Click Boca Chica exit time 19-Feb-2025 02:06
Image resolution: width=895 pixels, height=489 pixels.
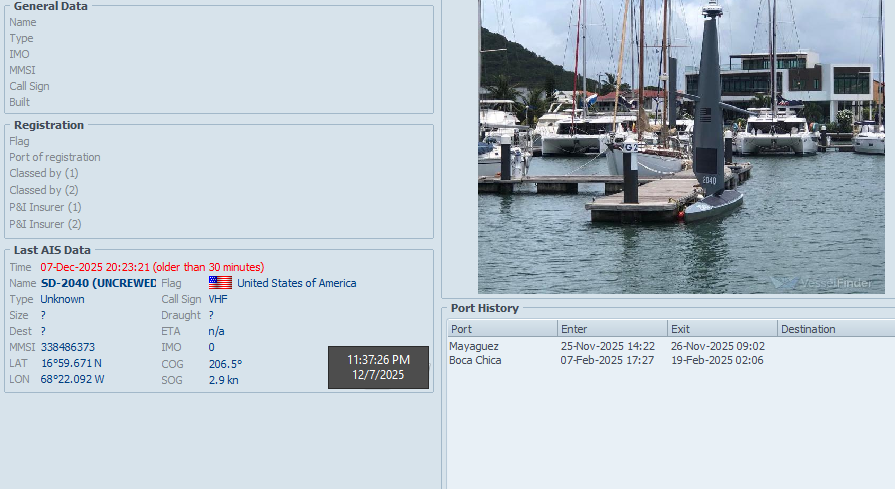coord(717,361)
